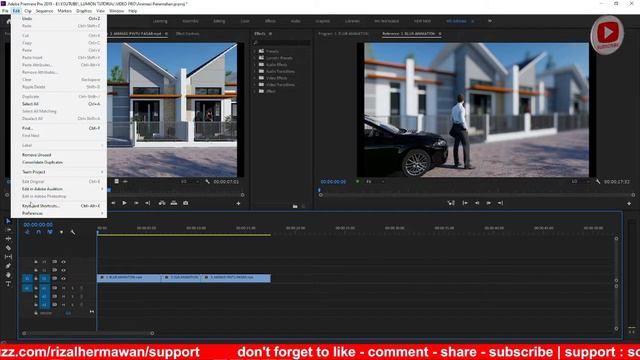
Task: Toggle Linked Selection in timeline header
Action: tap(50, 232)
